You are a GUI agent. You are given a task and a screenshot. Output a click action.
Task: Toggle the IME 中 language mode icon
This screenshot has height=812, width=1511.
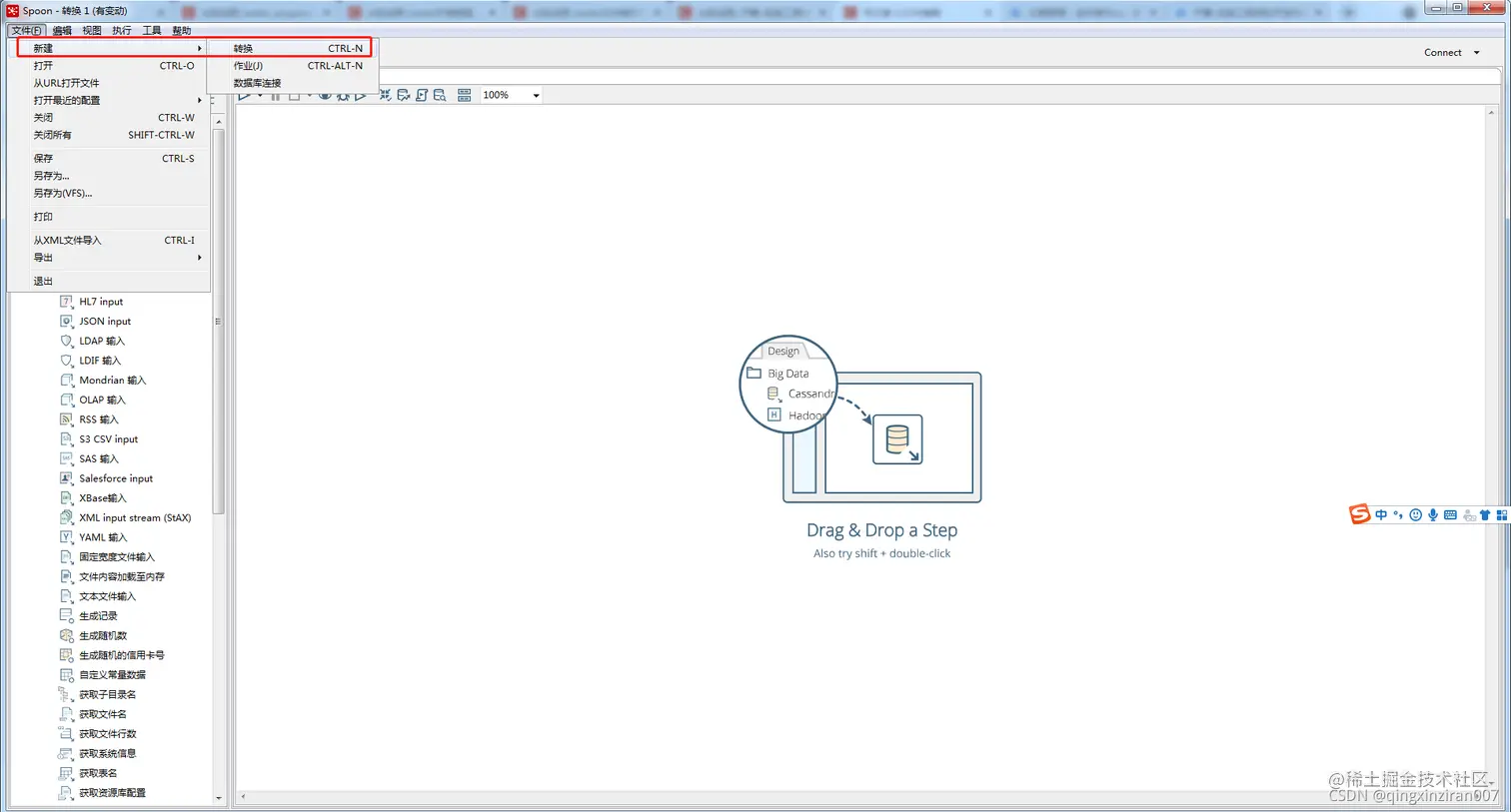(x=1381, y=515)
